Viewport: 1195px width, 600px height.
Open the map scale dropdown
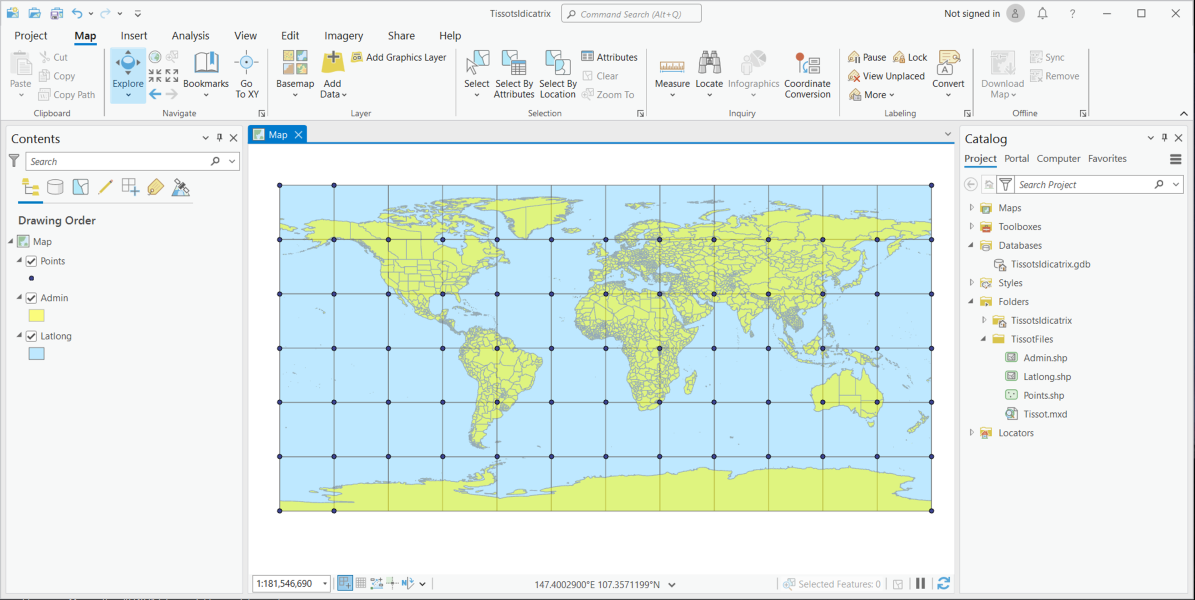[x=325, y=584]
